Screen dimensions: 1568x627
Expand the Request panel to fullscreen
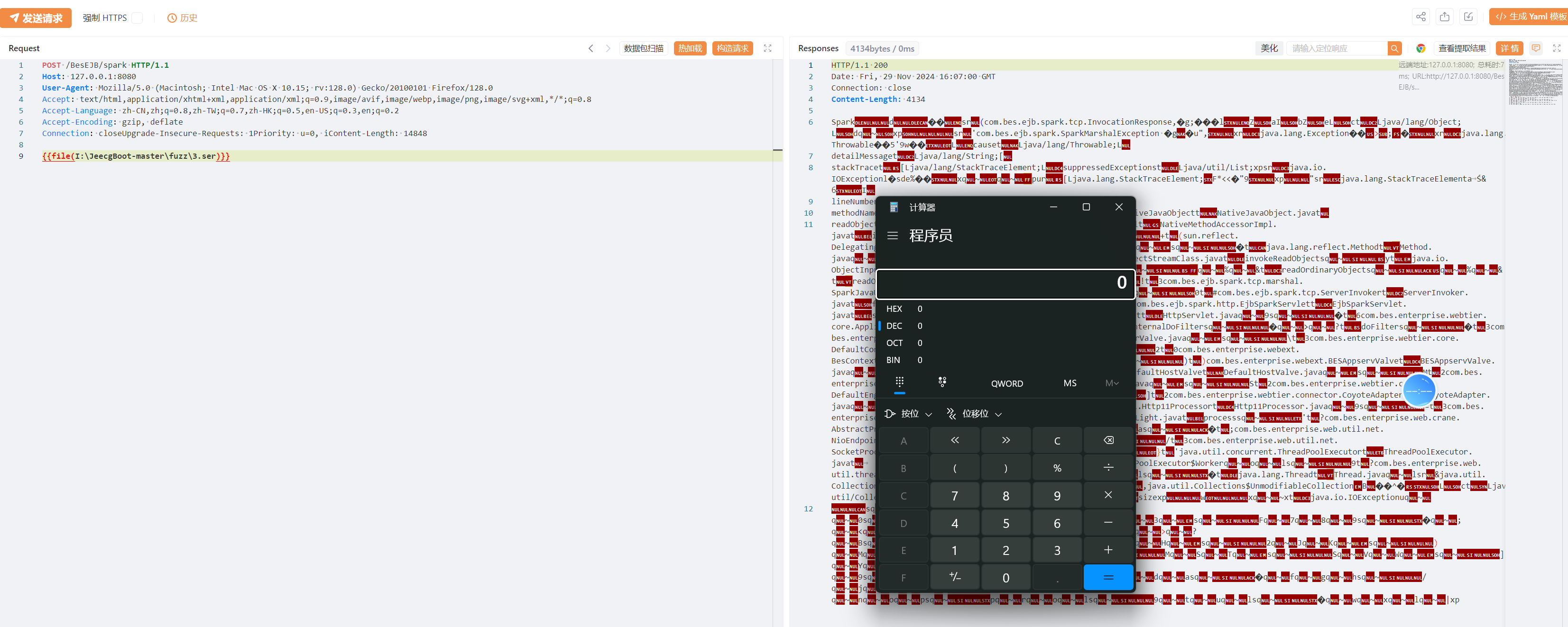coord(767,49)
